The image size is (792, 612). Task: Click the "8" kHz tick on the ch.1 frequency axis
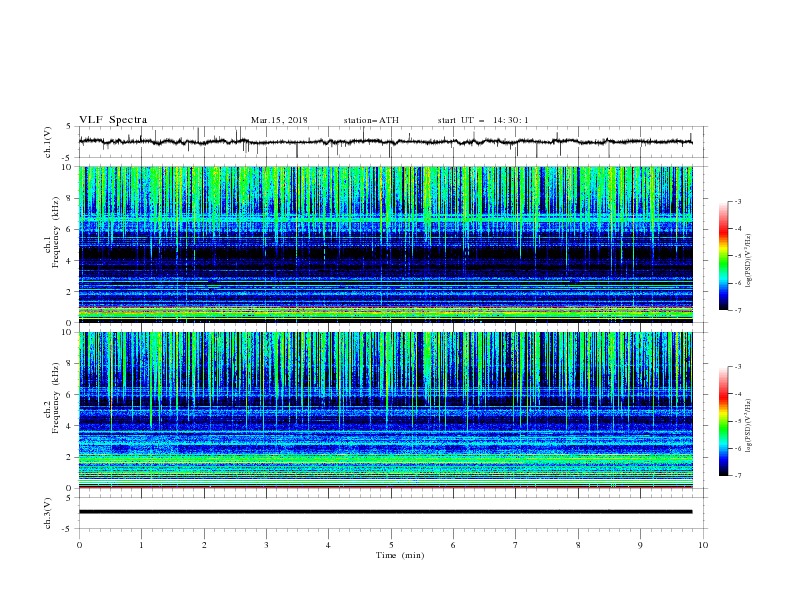tap(70, 198)
